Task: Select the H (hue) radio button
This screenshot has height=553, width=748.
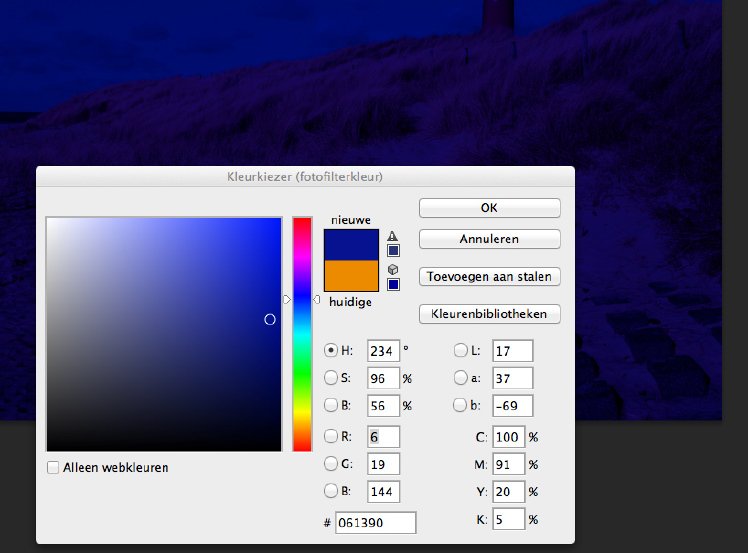Action: 331,350
